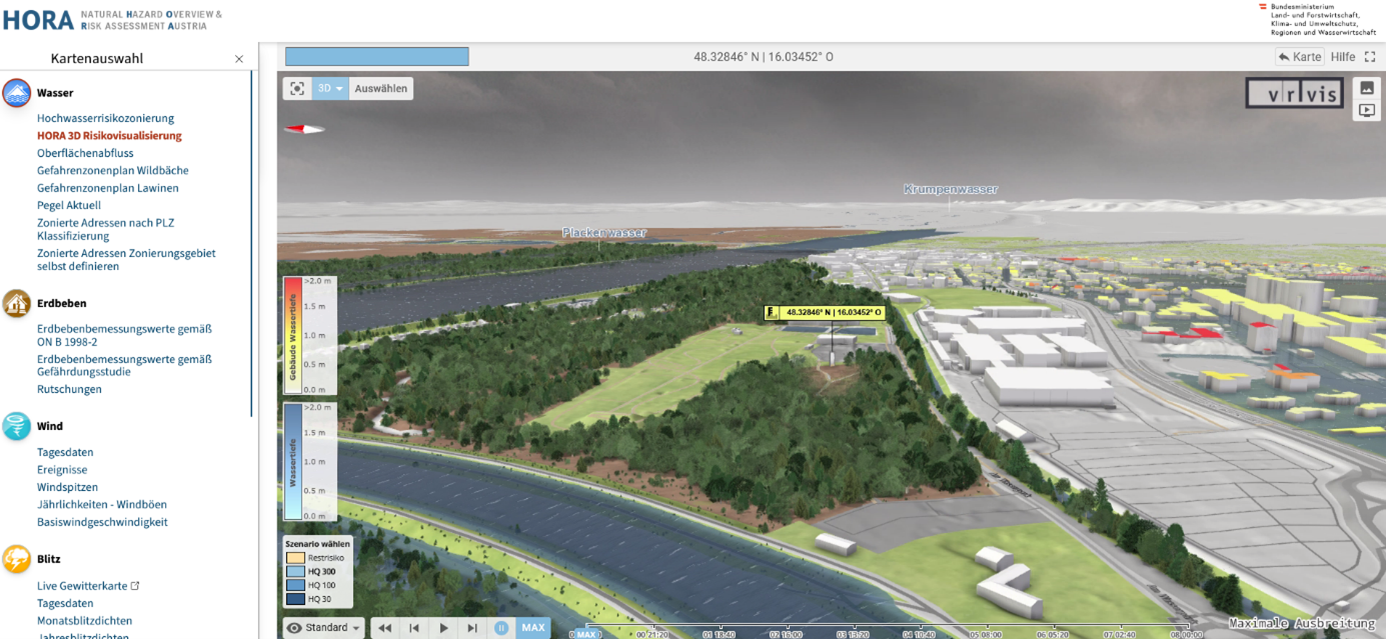Click the location marker flag icon
Screen dimensions: 1386x639
point(771,312)
